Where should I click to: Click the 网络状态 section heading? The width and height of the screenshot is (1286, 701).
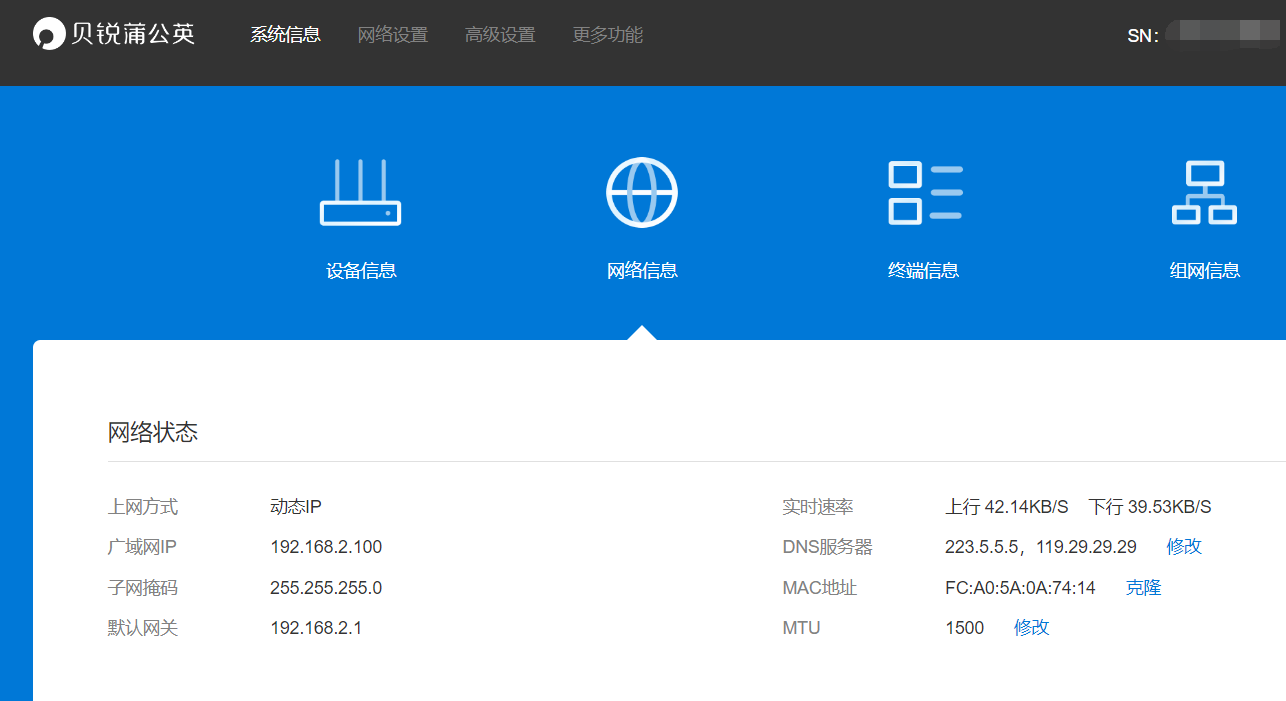point(153,431)
